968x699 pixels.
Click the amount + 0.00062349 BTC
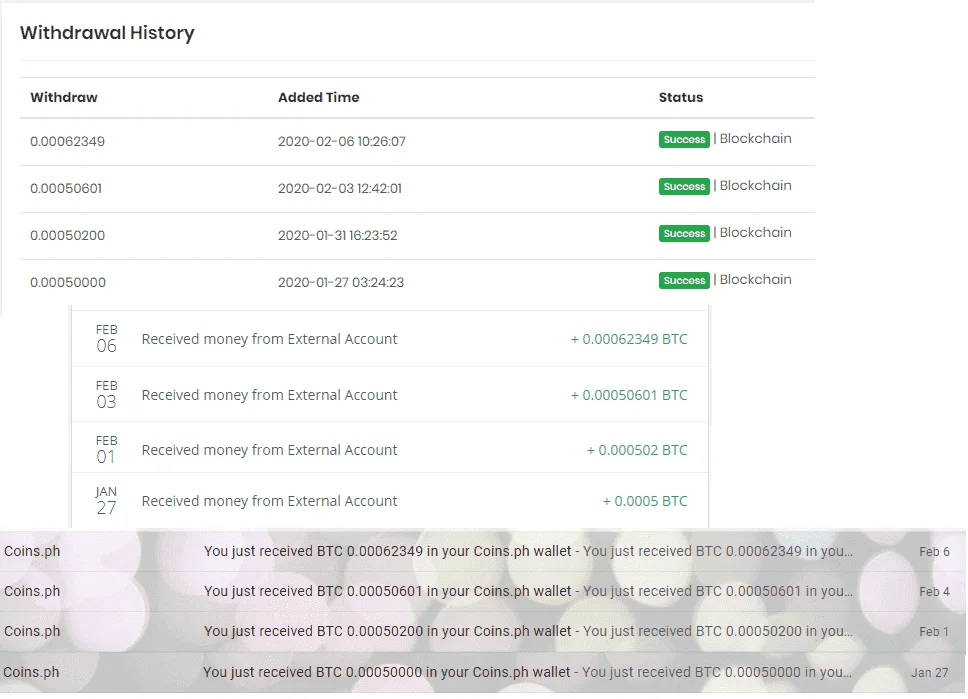(628, 339)
